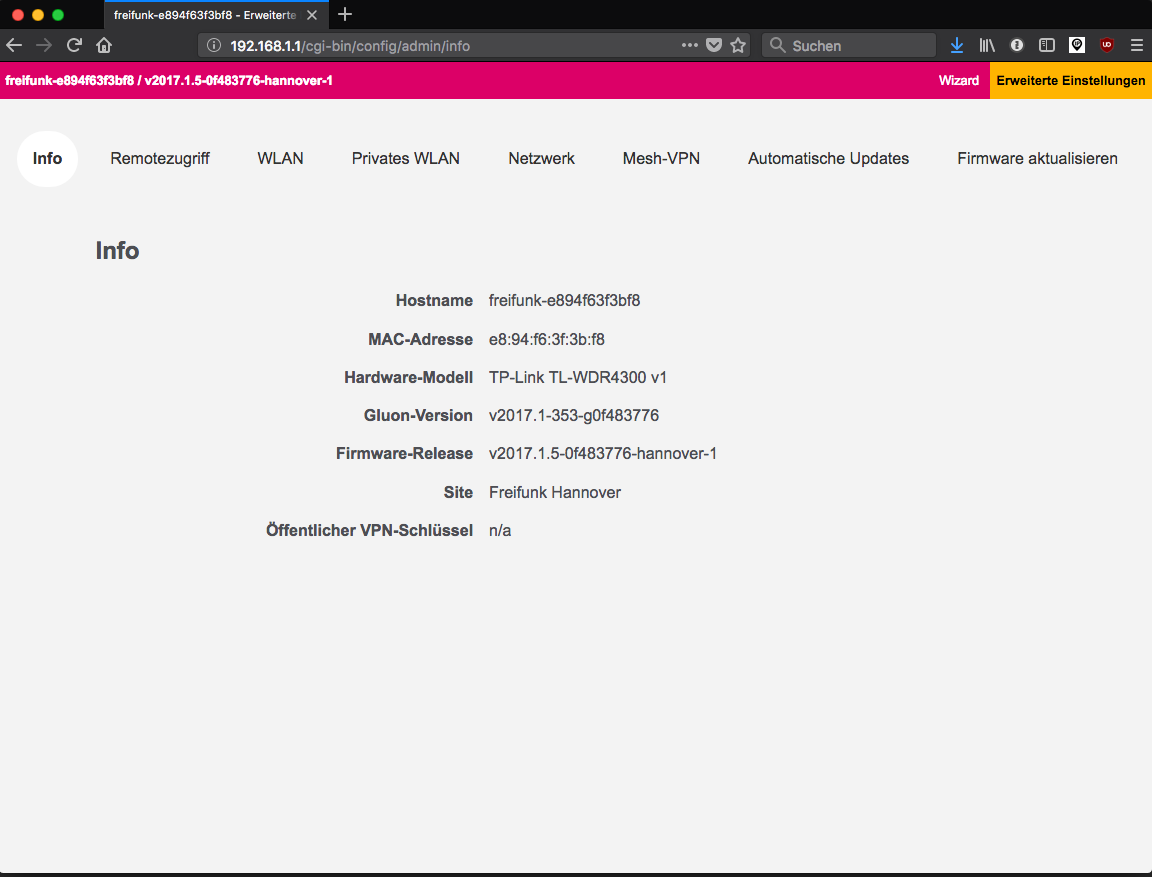Open the Library bookshelf icon
This screenshot has height=877, width=1152.
[x=987, y=45]
